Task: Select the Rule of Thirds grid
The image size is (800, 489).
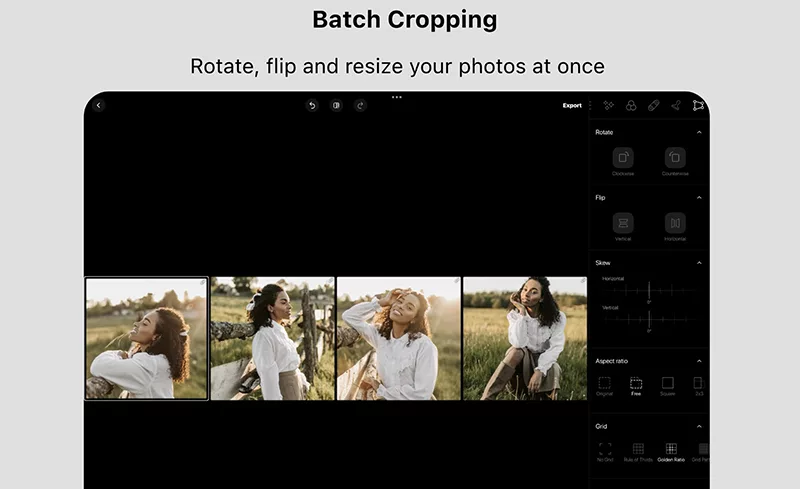Action: click(x=638, y=452)
